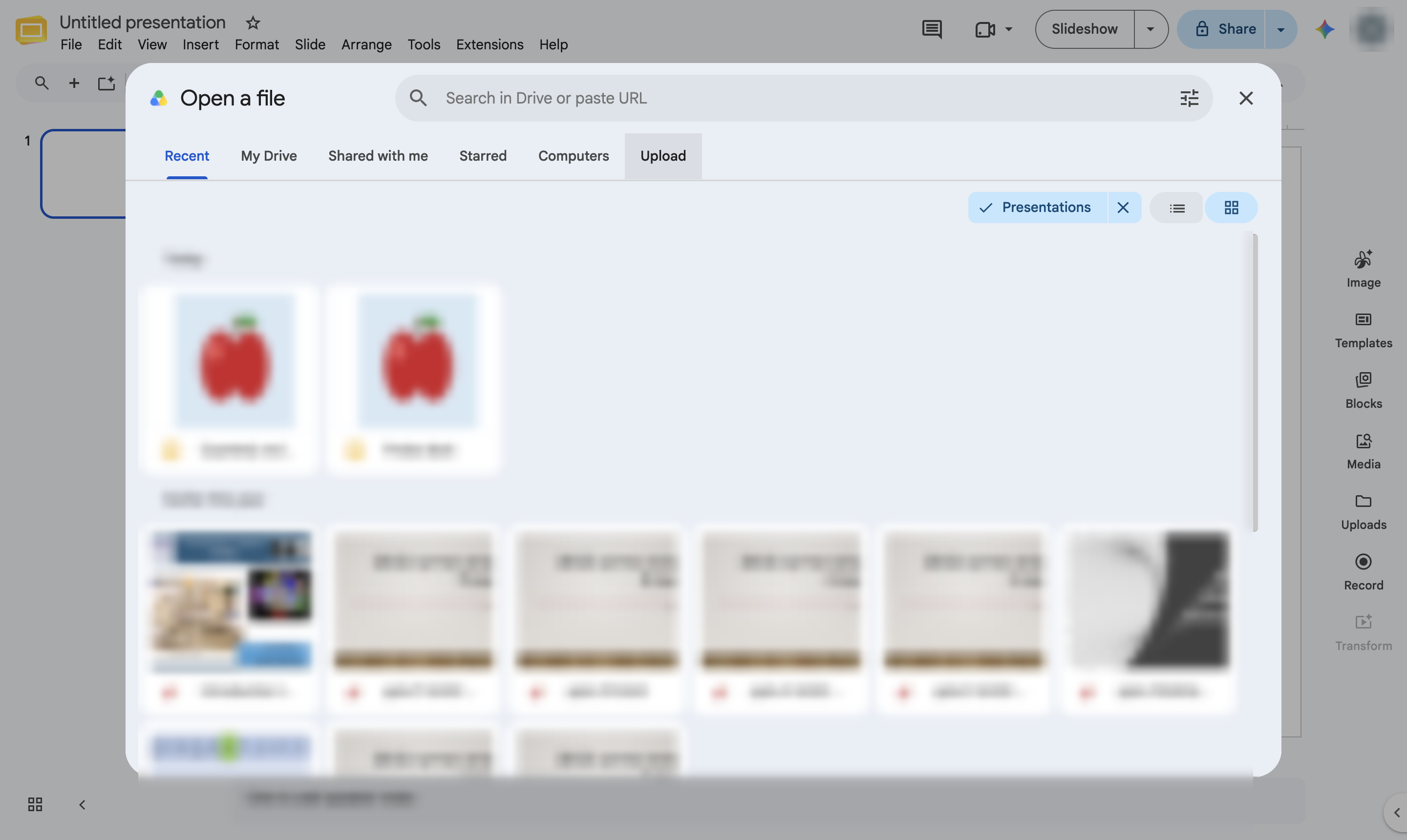Click the Slideshow button
The width and height of the screenshot is (1407, 840).
point(1084,29)
